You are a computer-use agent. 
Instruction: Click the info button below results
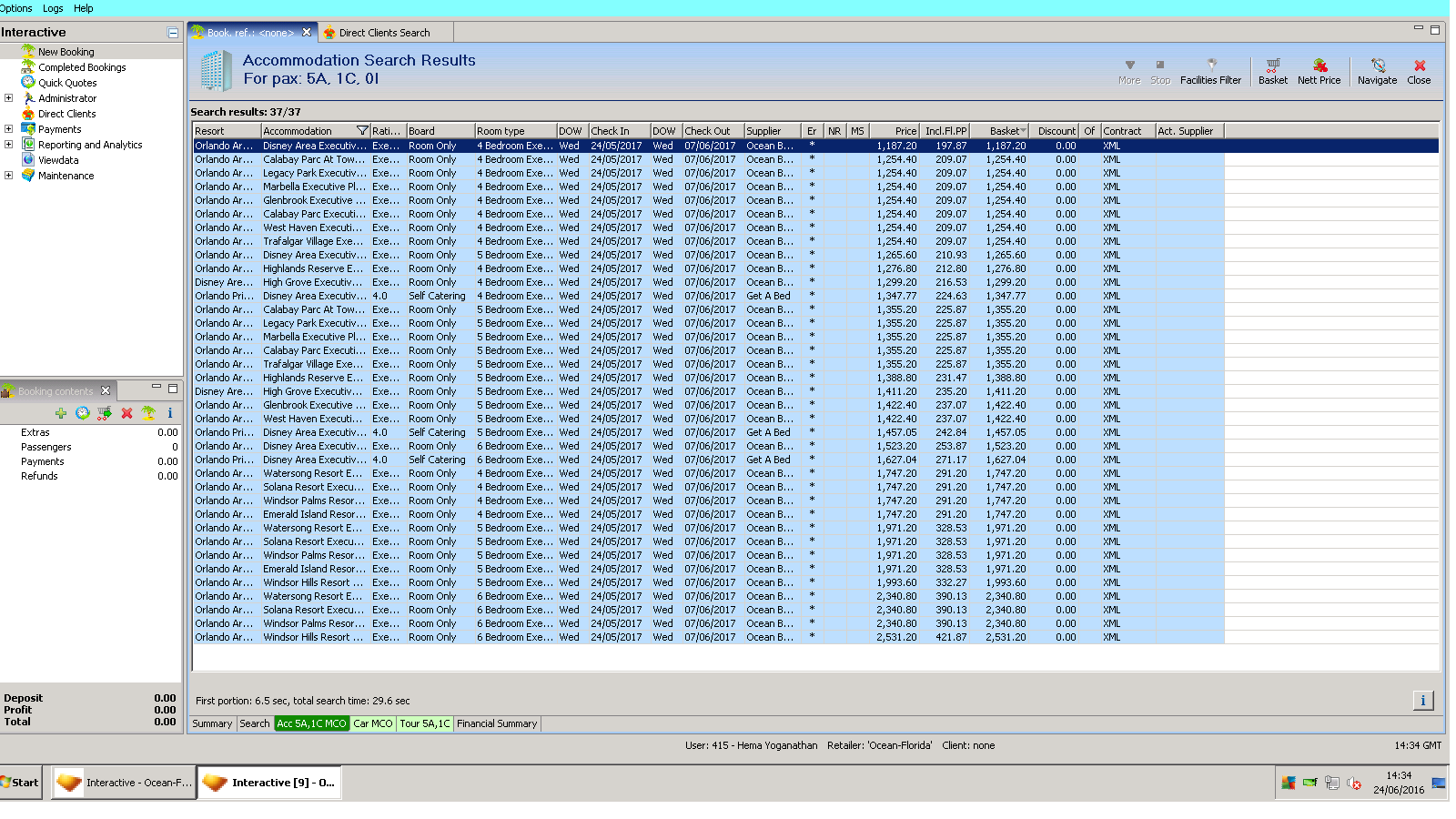[1422, 700]
